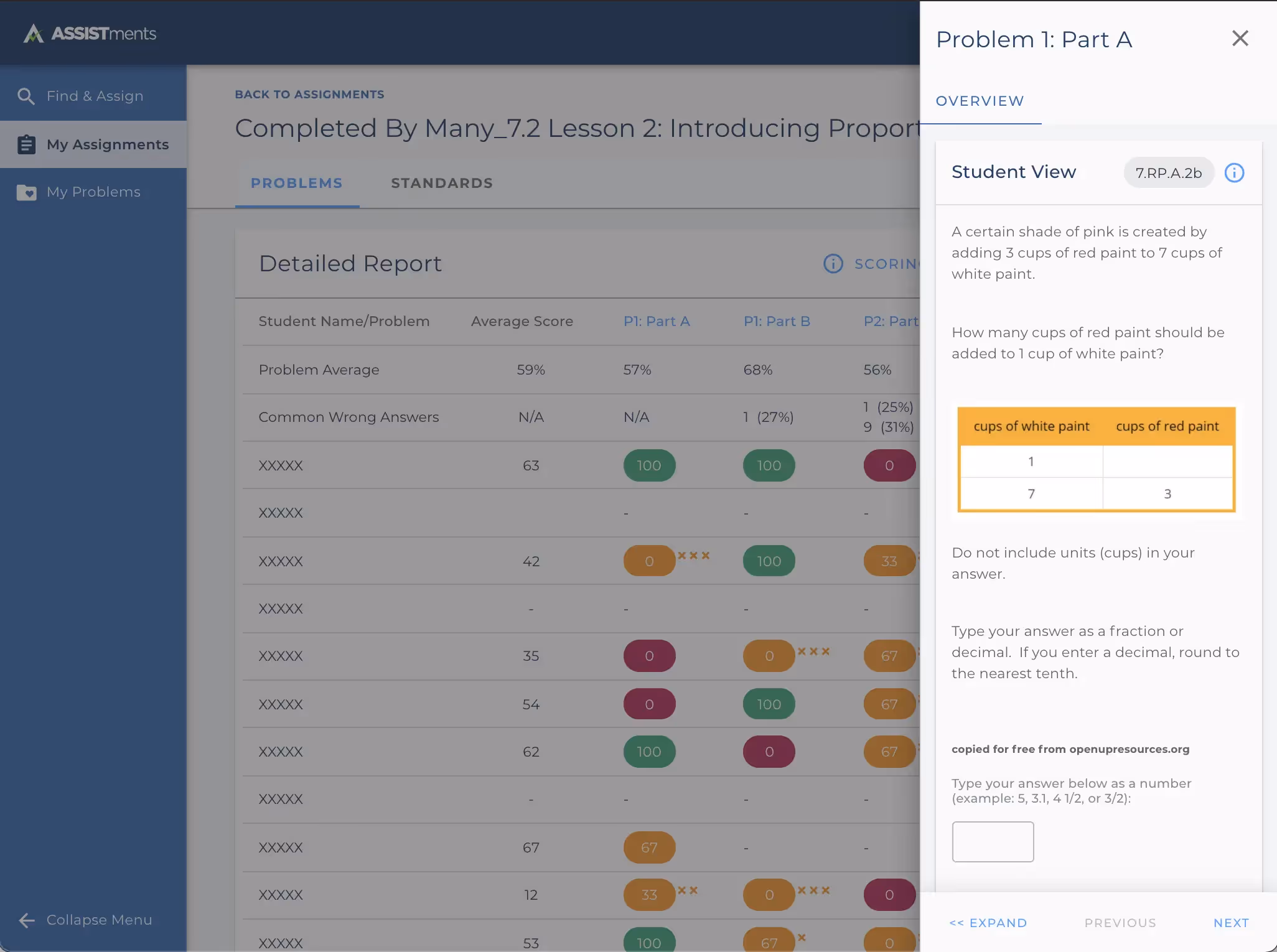1277x952 pixels.
Task: Click the answer input field
Action: click(993, 841)
